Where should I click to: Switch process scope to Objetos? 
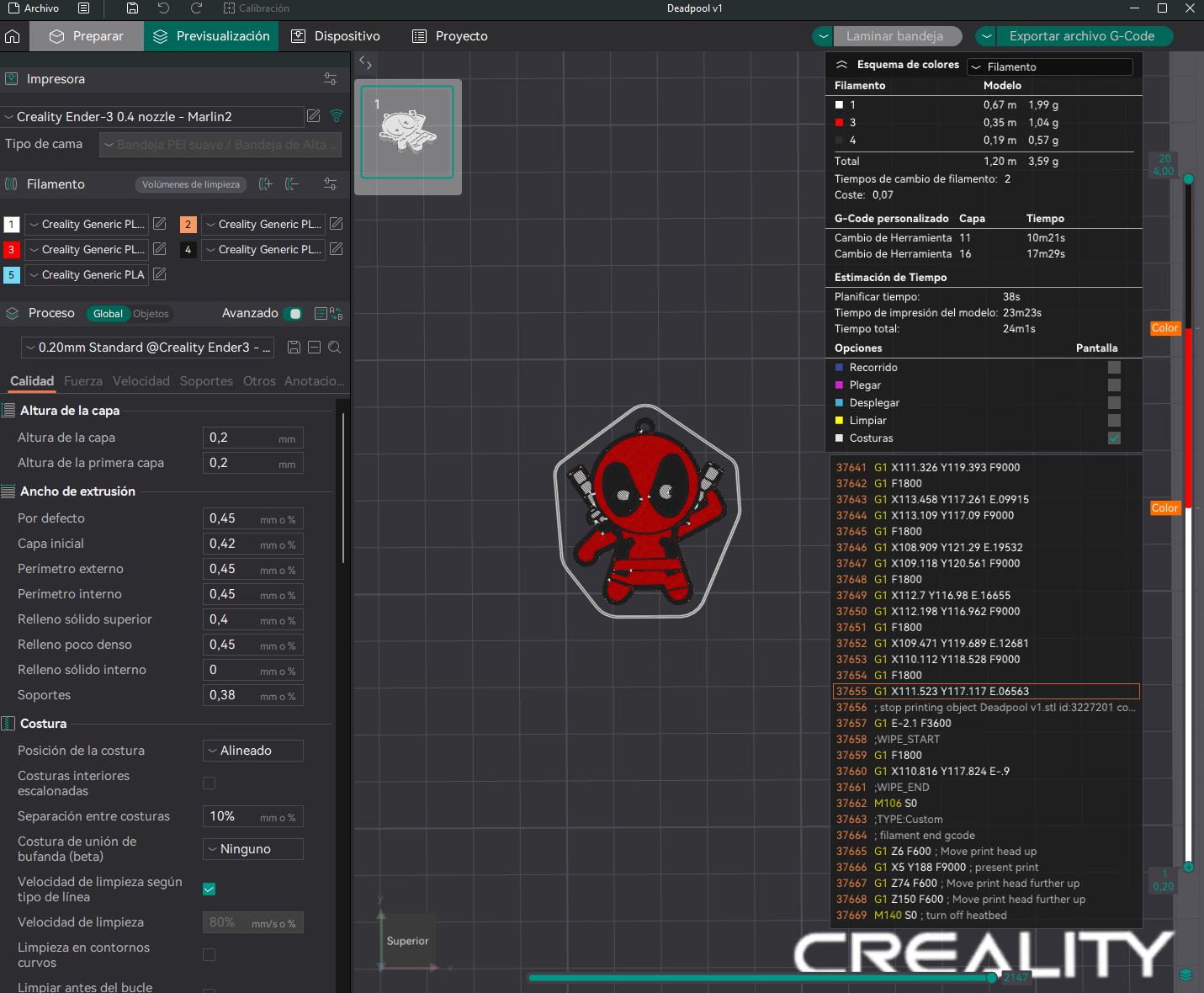point(151,314)
